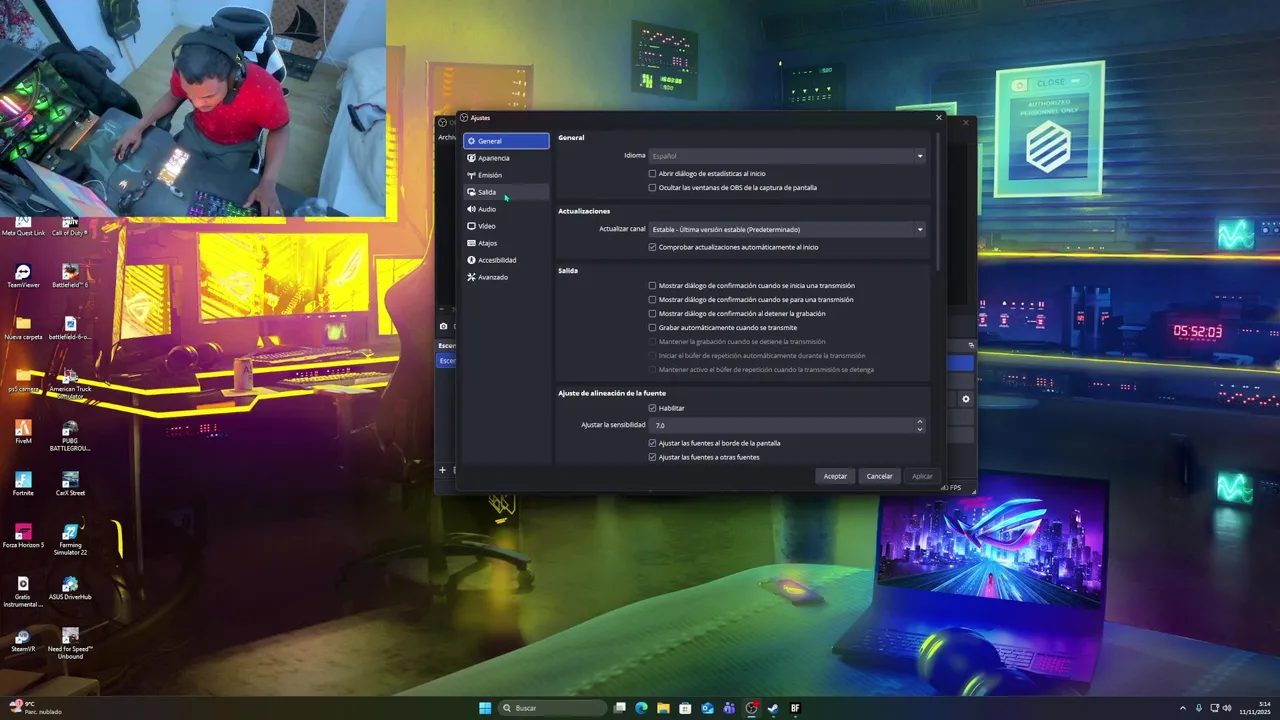Select the General settings section
The image size is (1280, 720).
(506, 141)
